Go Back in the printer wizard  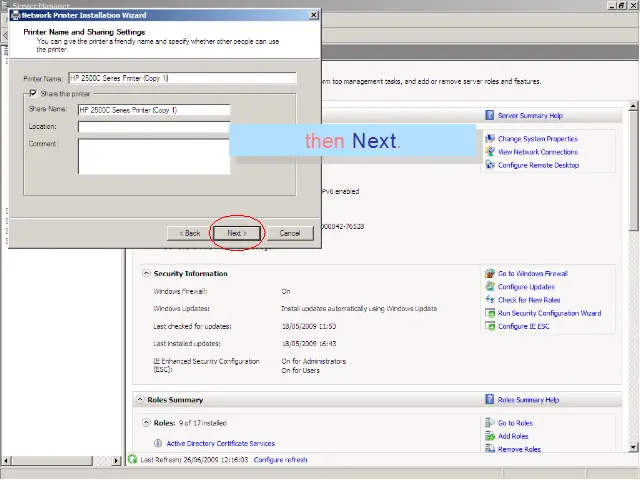point(190,233)
